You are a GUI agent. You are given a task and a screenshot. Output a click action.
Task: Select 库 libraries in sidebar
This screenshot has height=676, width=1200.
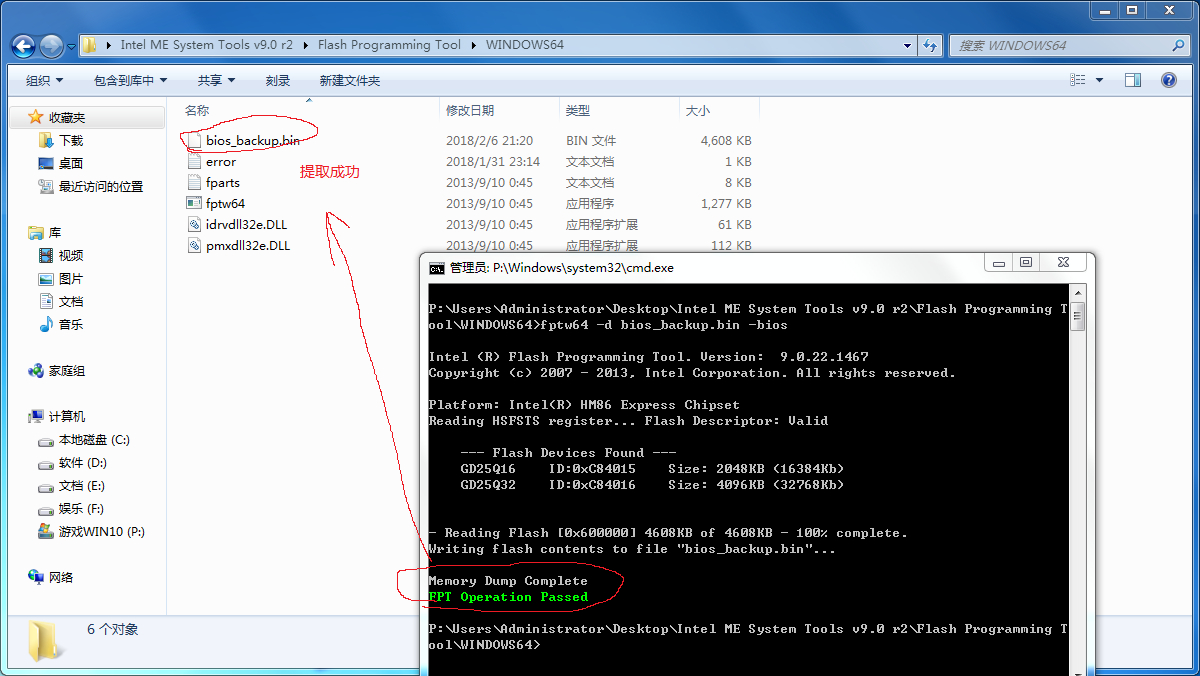(55, 233)
